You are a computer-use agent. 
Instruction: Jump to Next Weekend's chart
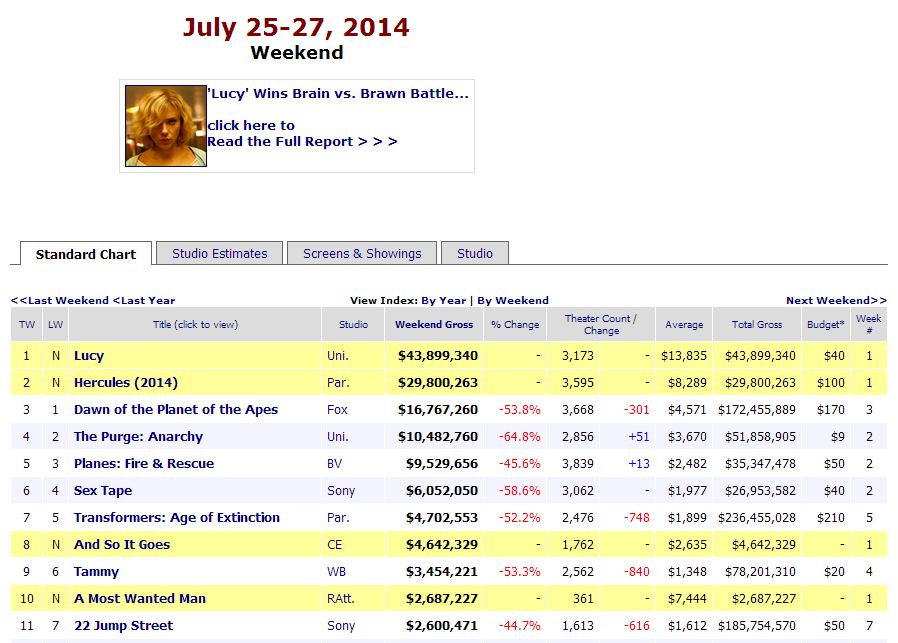tap(836, 300)
